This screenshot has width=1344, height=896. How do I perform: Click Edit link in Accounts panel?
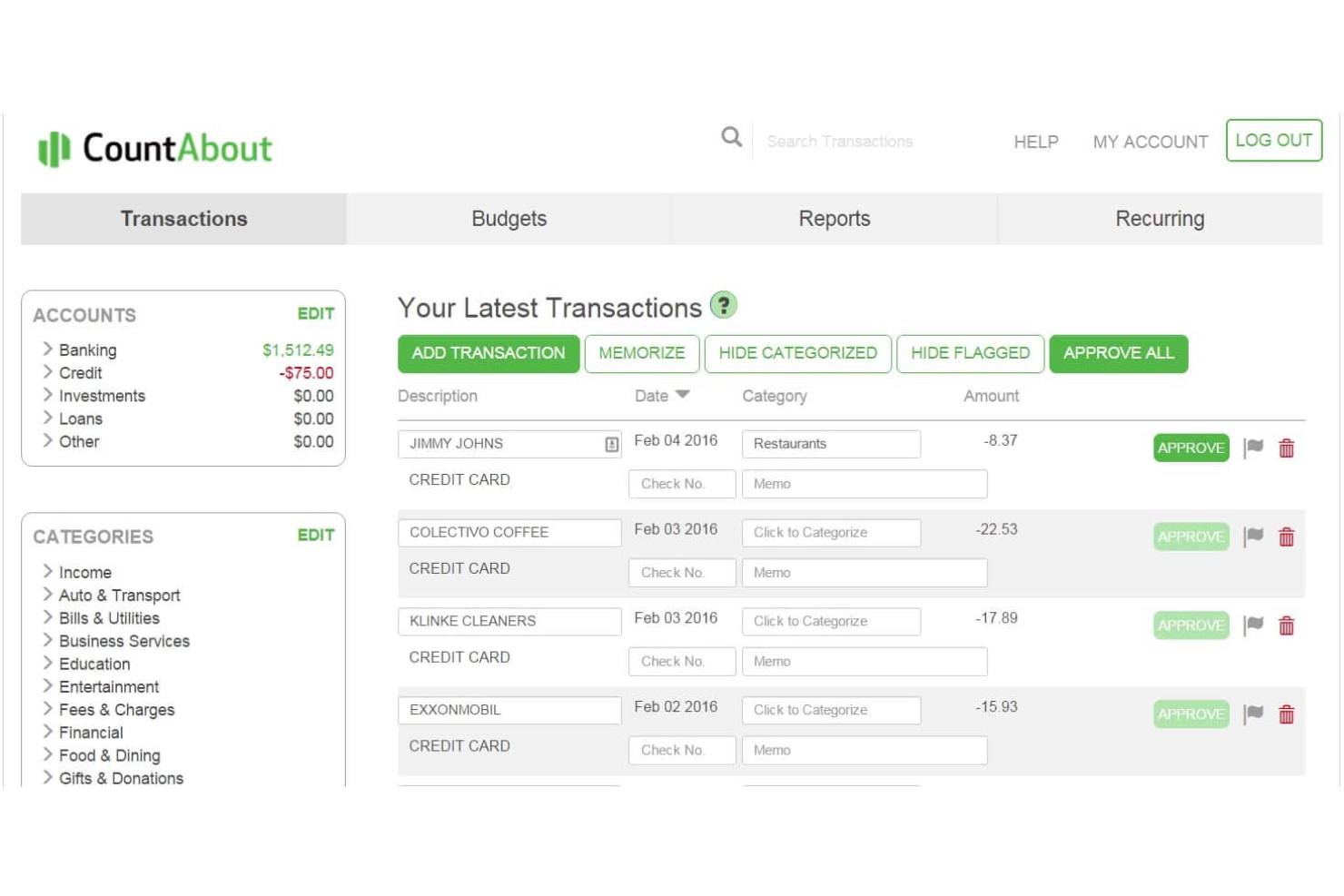[x=315, y=314]
